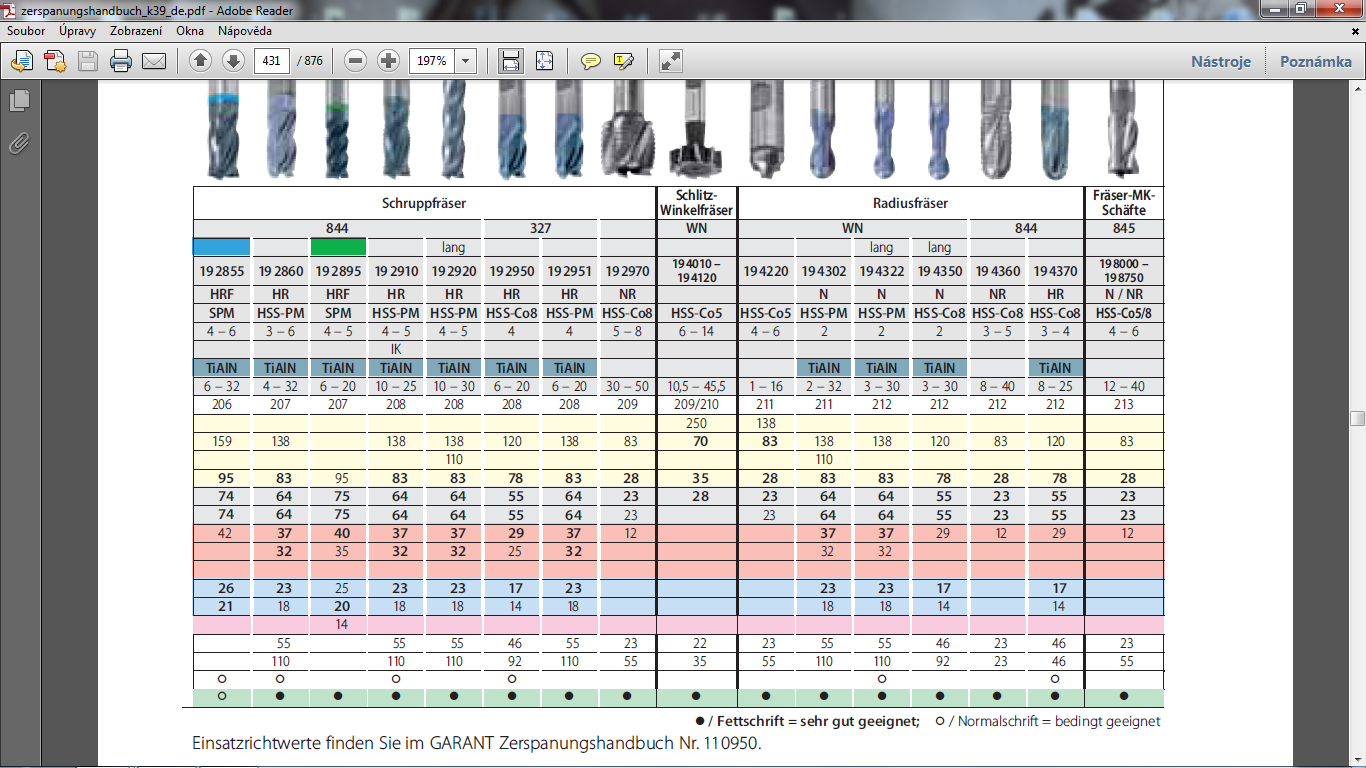This screenshot has width=1366, height=768.
Task: Open the zoom percentage dropdown
Action: pos(465,61)
